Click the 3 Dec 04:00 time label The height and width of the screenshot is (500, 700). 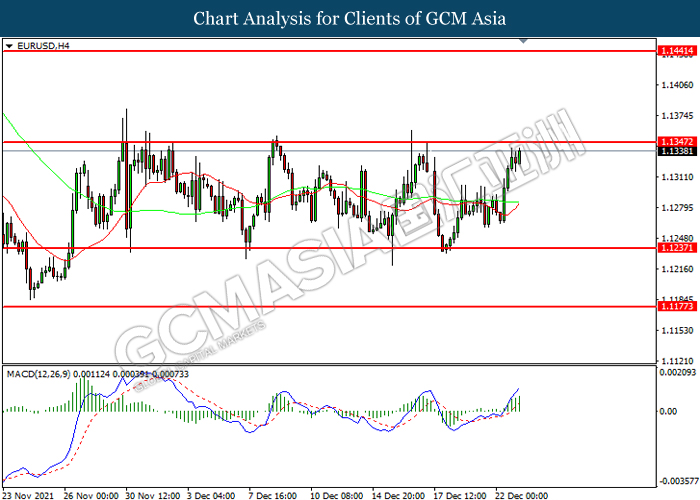211,496
